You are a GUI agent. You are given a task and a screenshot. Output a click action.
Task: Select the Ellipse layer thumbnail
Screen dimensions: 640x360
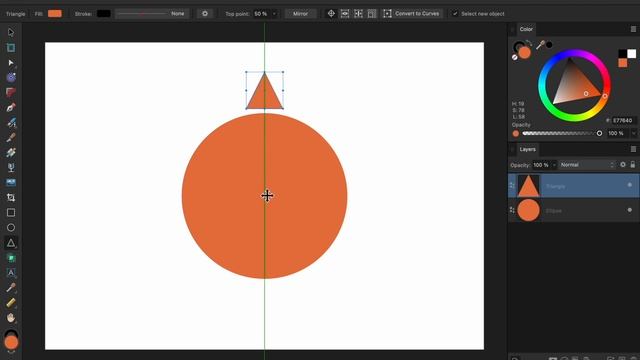[529, 210]
